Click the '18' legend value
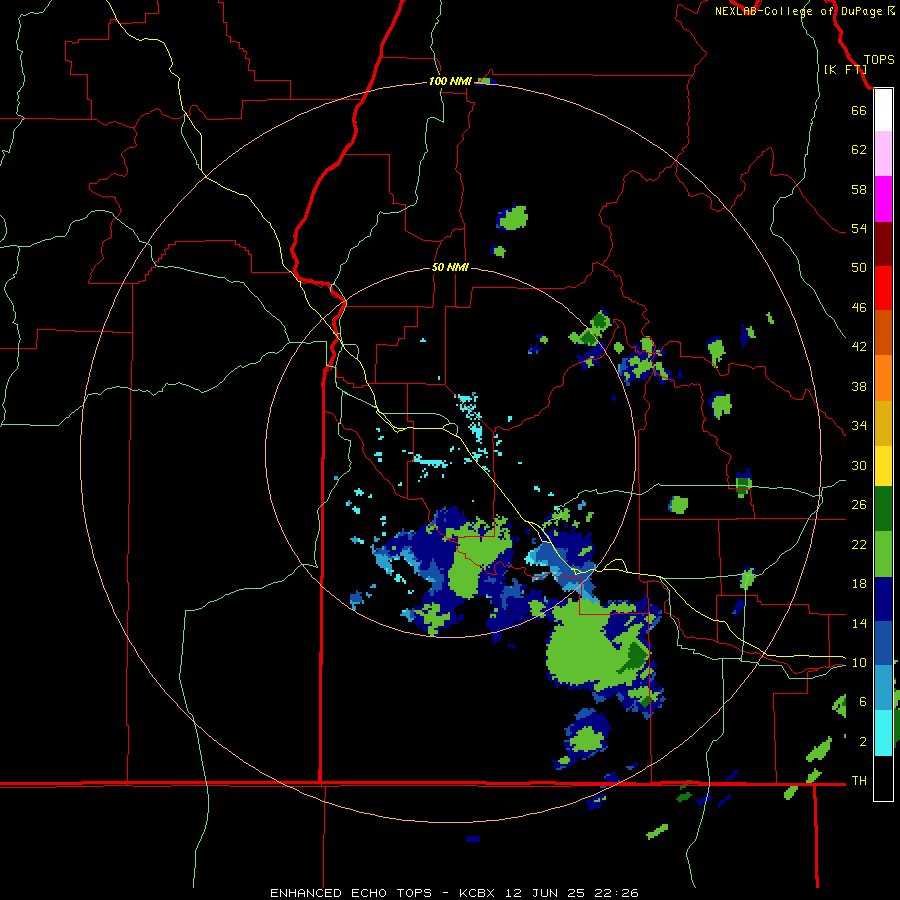This screenshot has height=900, width=900. [859, 584]
